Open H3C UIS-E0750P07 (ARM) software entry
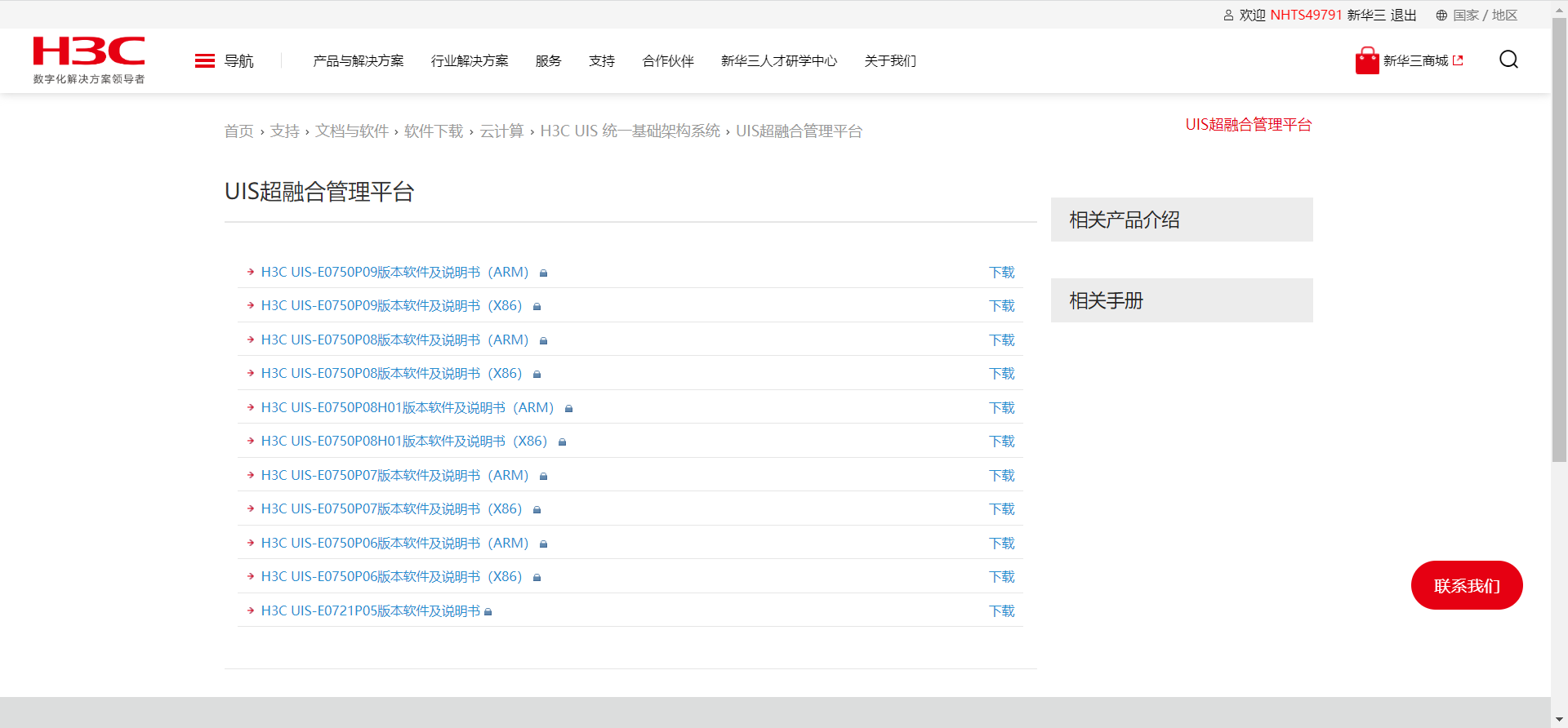This screenshot has height=728, width=1568. 394,476
